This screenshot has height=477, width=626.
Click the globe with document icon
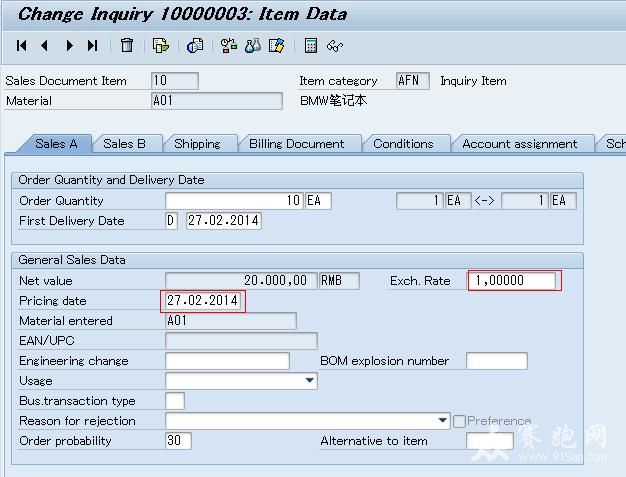195,46
